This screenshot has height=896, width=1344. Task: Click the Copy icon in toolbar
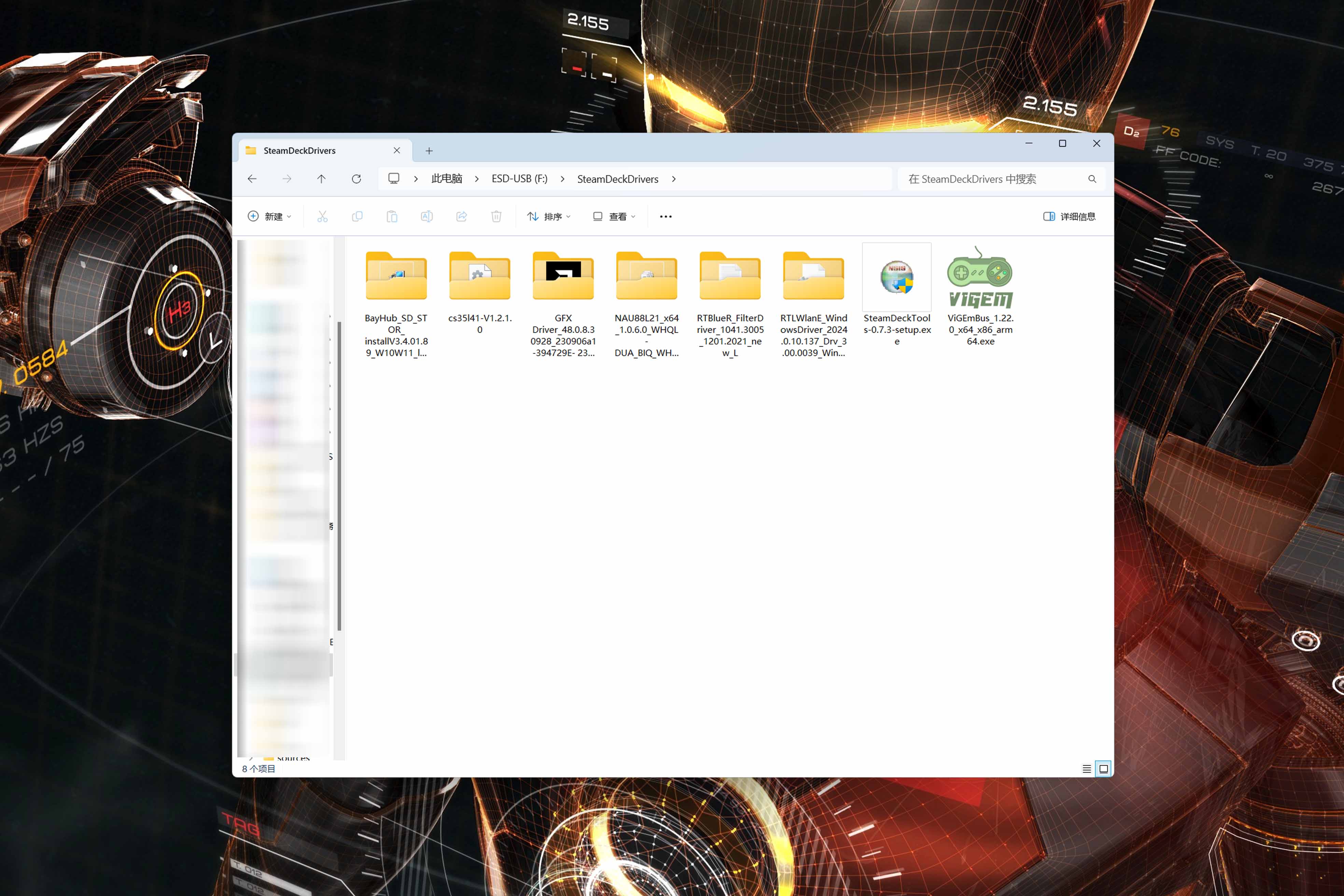click(357, 216)
